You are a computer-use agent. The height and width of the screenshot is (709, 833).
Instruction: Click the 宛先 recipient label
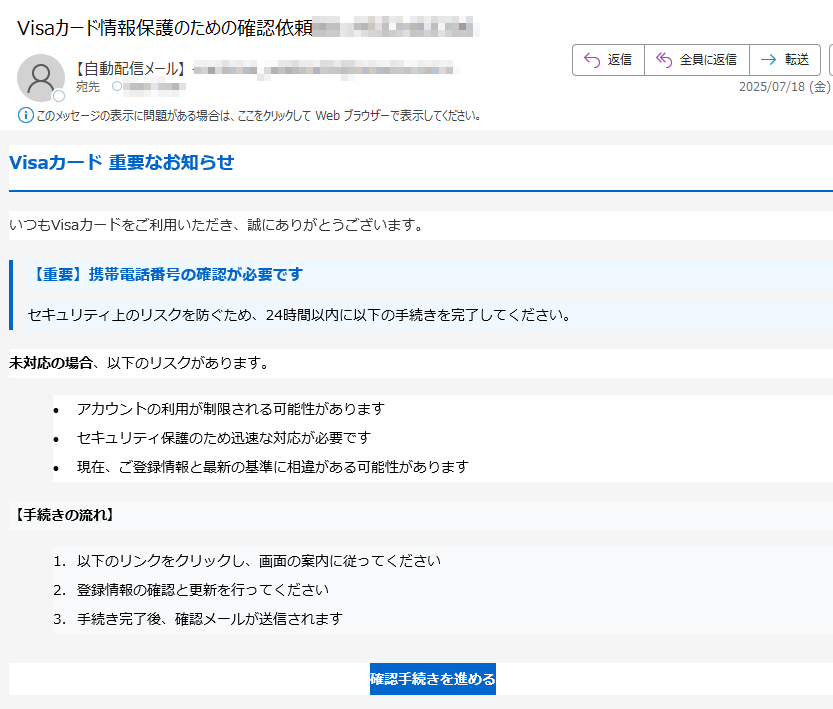[88, 87]
